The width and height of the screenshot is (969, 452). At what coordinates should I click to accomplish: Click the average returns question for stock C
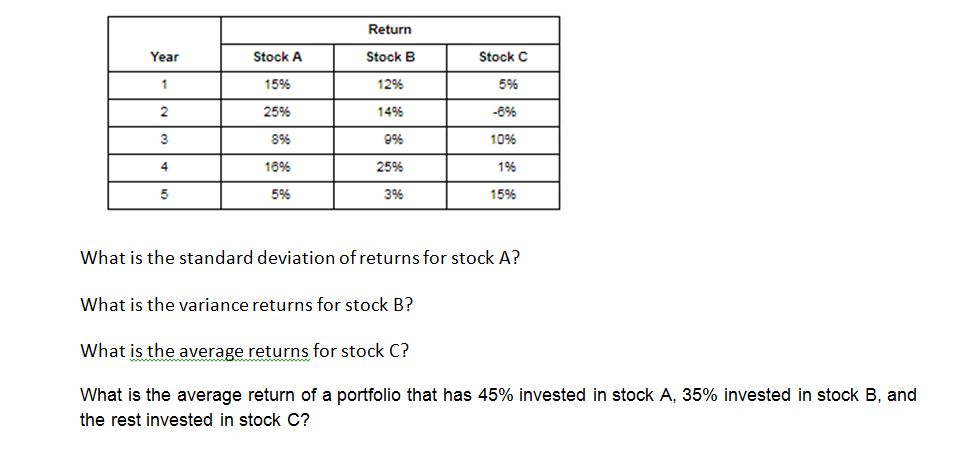coord(244,351)
